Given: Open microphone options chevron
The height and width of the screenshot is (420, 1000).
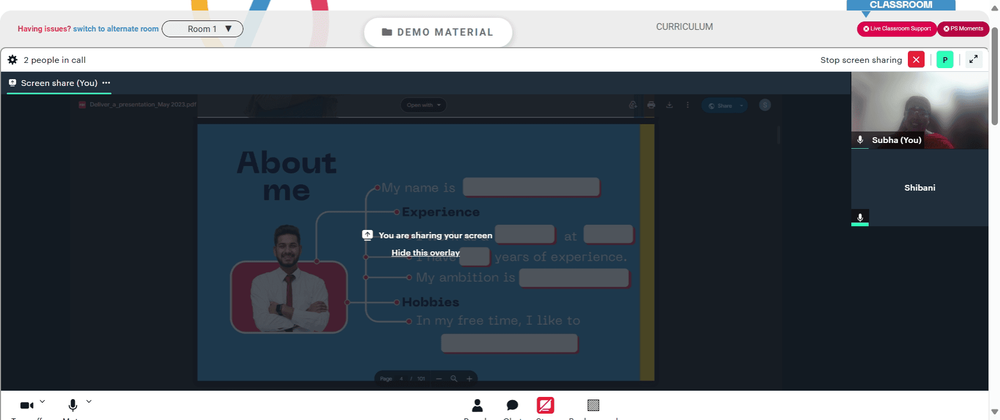Looking at the screenshot, I should (x=89, y=402).
